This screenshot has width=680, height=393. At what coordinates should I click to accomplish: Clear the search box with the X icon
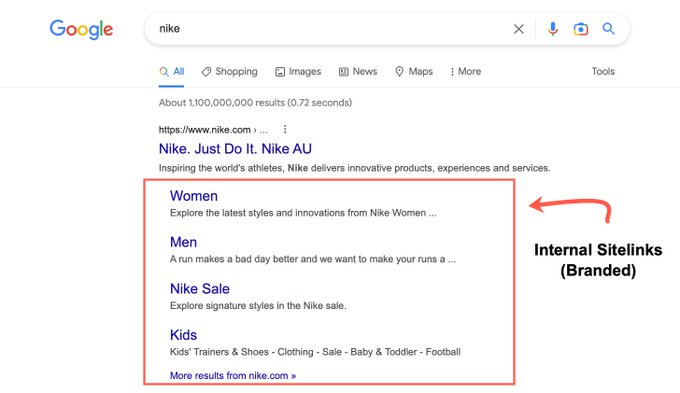[x=519, y=29]
